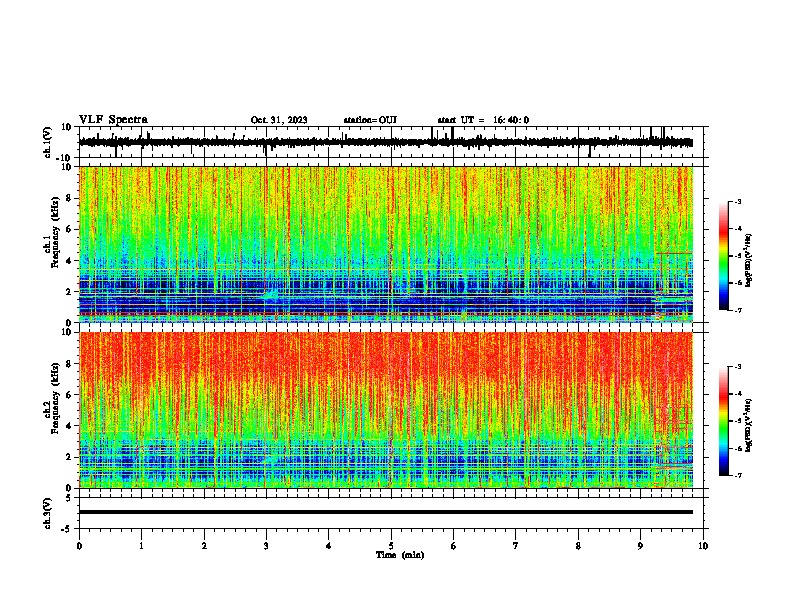The image size is (792, 612).
Task: Click the ch.2 spectrogram plot area
Action: 386,410
